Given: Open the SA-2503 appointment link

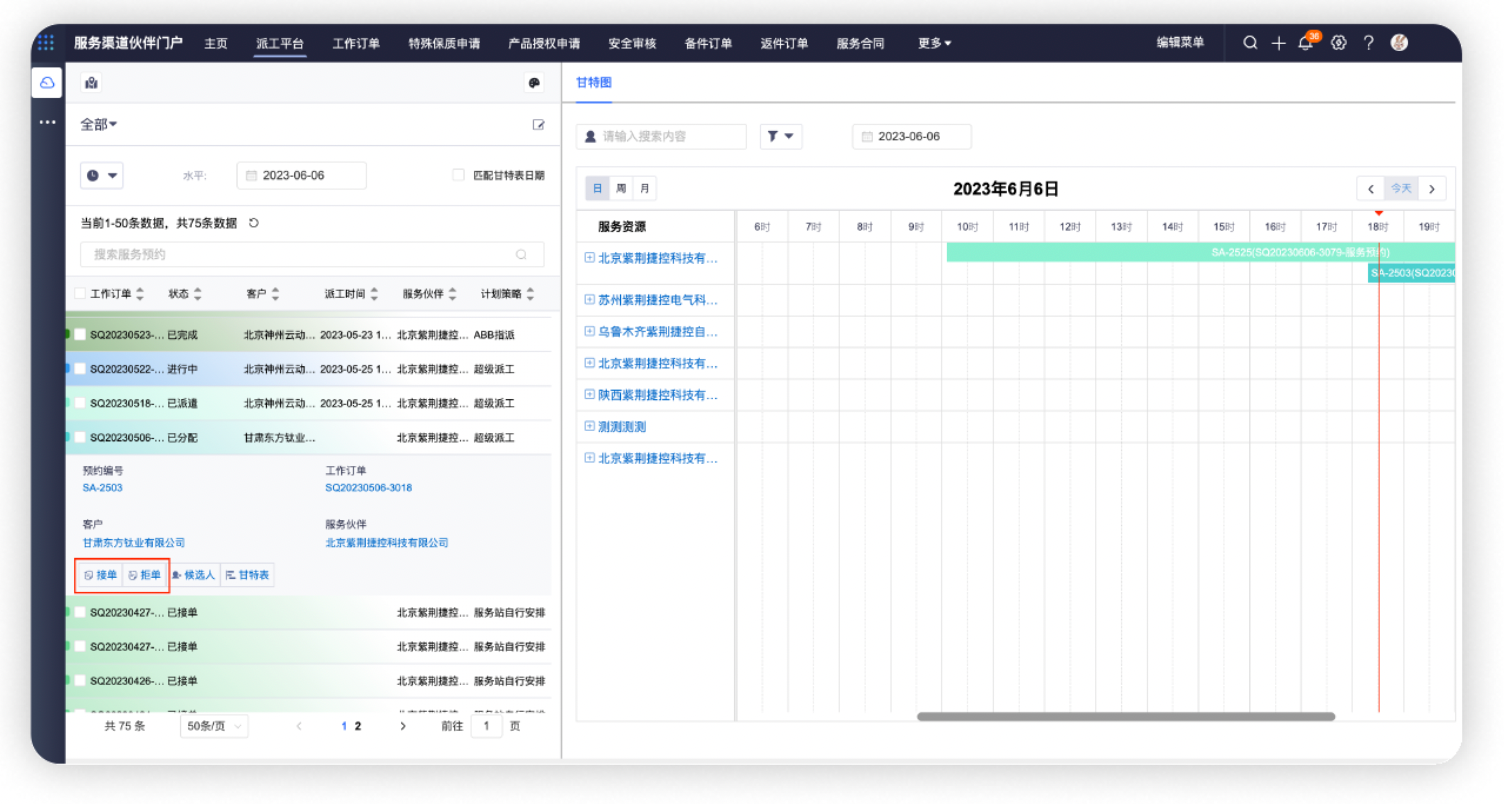Looking at the screenshot, I should [103, 488].
